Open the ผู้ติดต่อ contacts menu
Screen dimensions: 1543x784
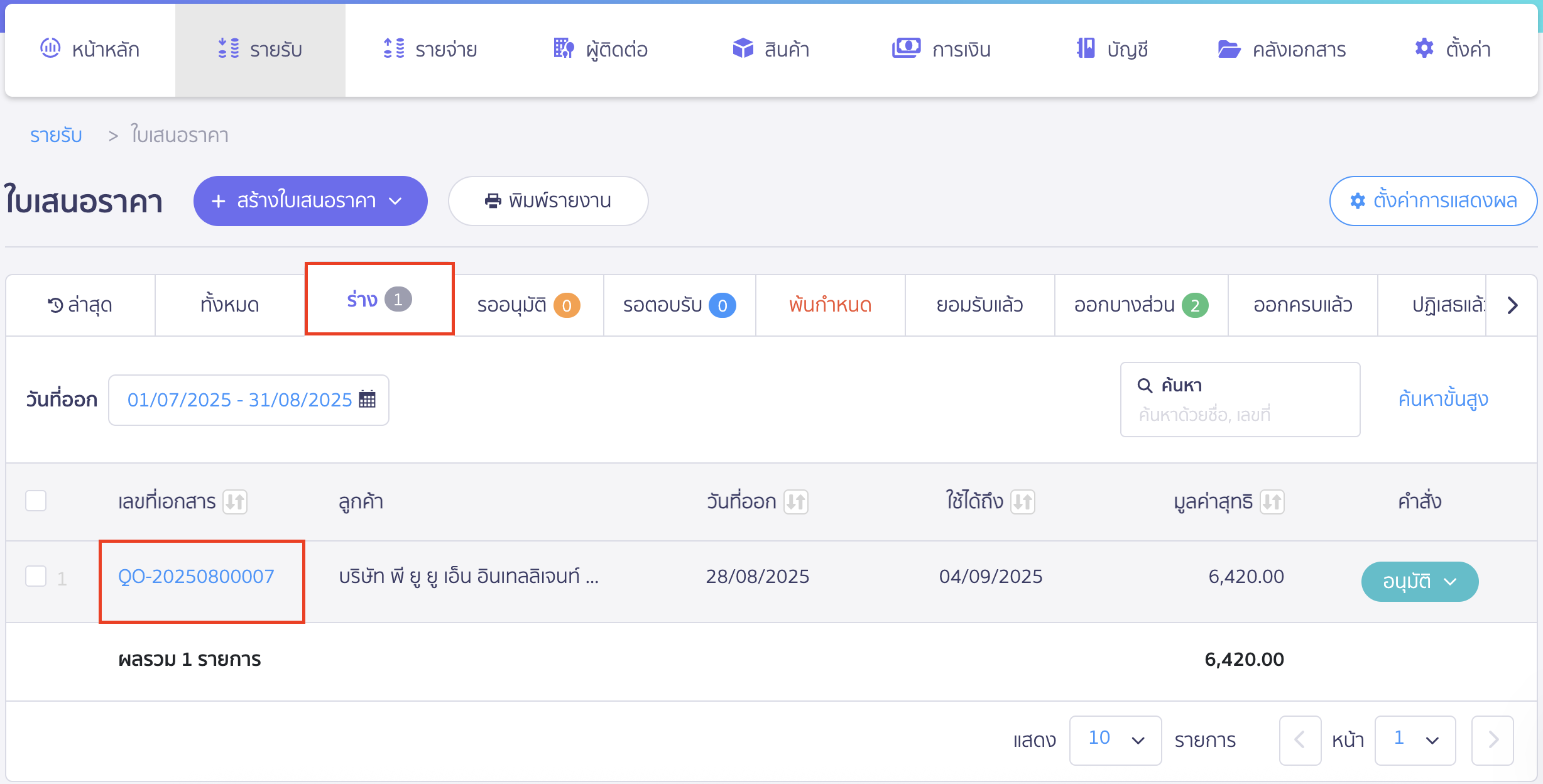[x=600, y=49]
